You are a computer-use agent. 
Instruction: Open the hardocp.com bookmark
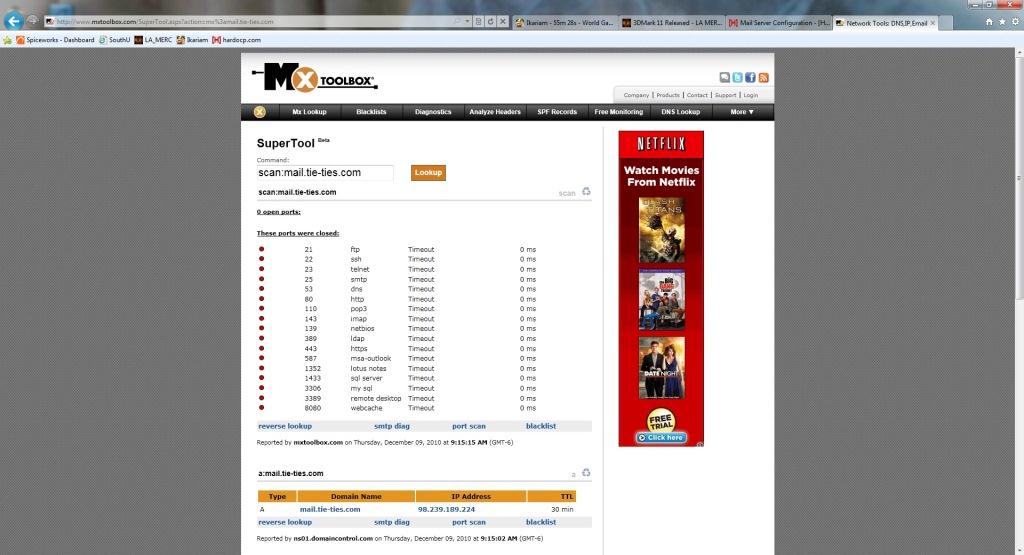pos(236,40)
